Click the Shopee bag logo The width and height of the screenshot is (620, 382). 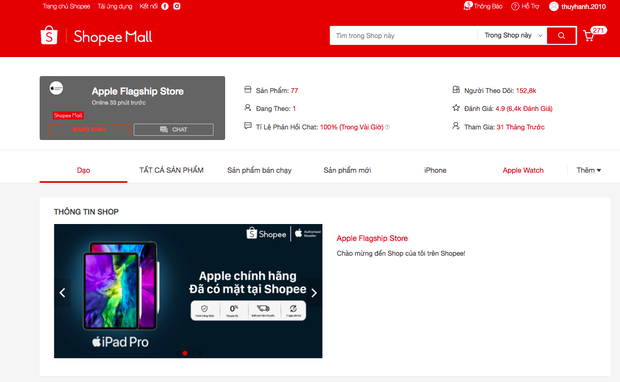pyautogui.click(x=49, y=35)
